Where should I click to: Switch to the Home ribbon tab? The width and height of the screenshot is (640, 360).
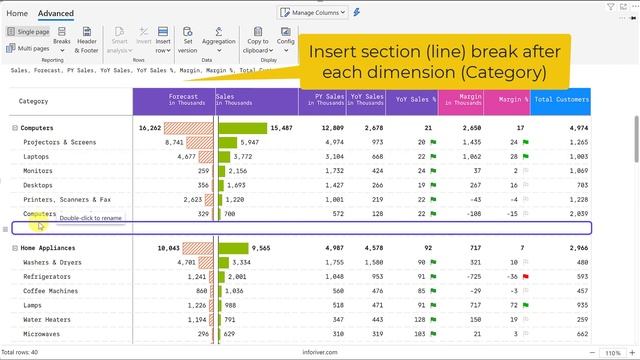[x=17, y=13]
